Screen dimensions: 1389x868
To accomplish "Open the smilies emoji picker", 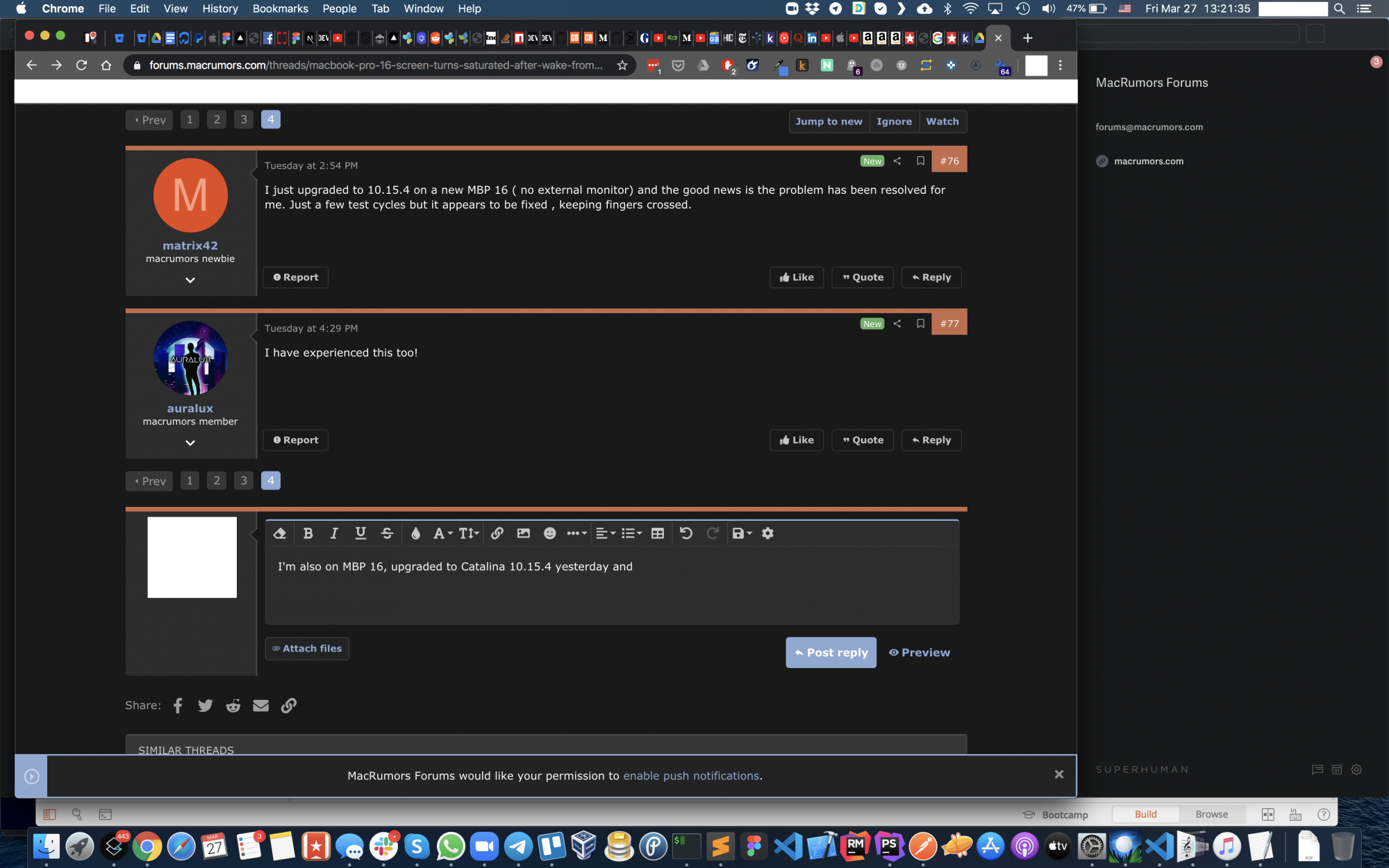I will [550, 533].
